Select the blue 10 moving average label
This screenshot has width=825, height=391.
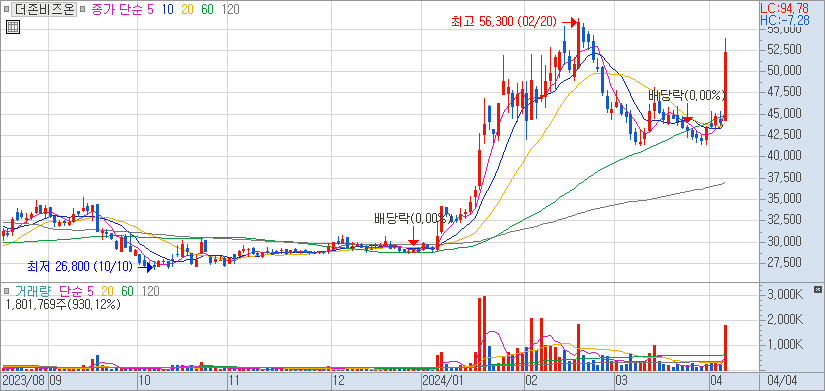(x=168, y=9)
